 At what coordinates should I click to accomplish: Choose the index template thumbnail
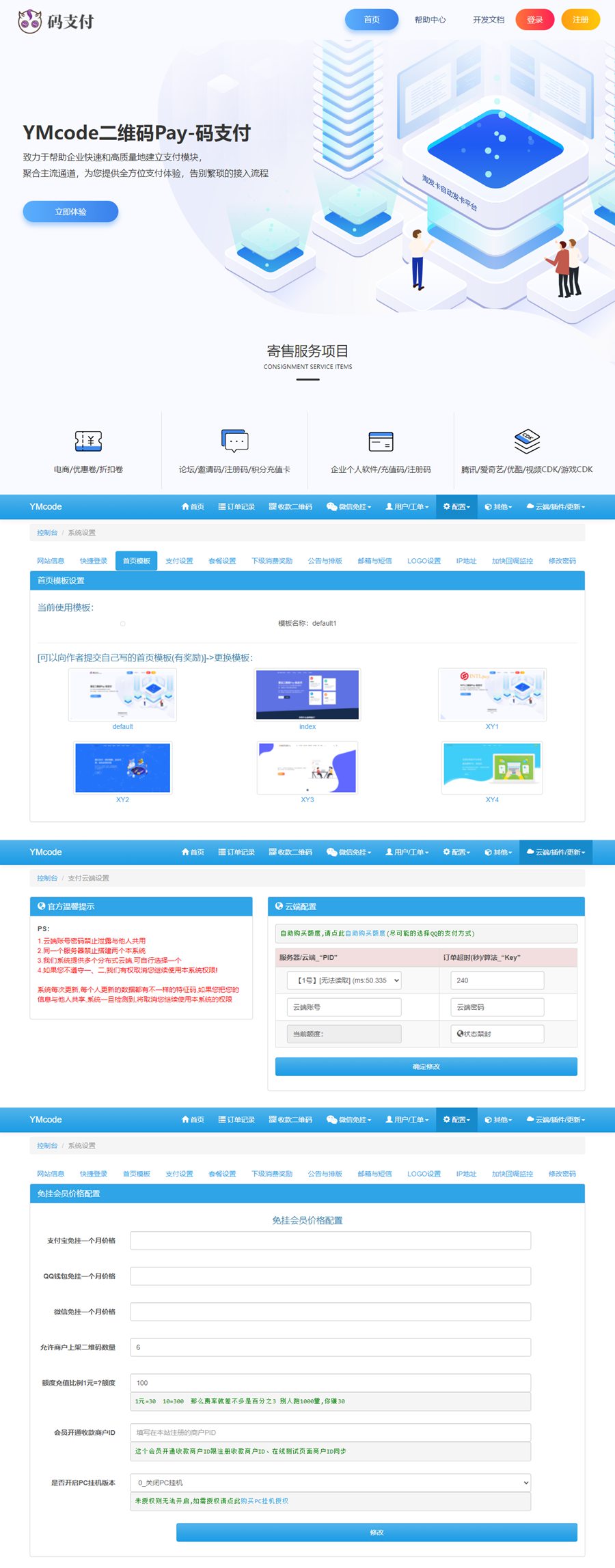(x=307, y=695)
